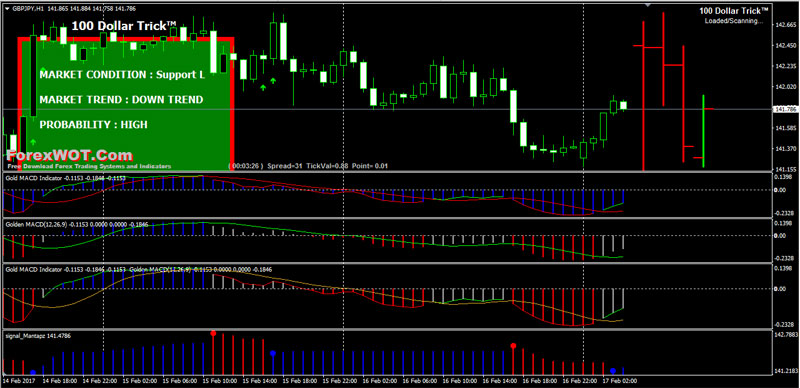This screenshot has height=388, width=800.
Task: Click the blue signal dot near 17 Feb 02:00
Action: point(613,371)
